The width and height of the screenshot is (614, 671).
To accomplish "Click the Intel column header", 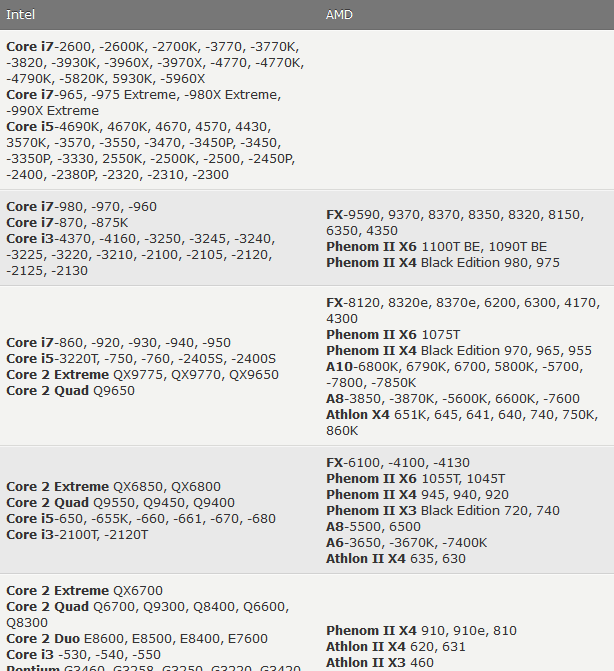I will coord(20,15).
